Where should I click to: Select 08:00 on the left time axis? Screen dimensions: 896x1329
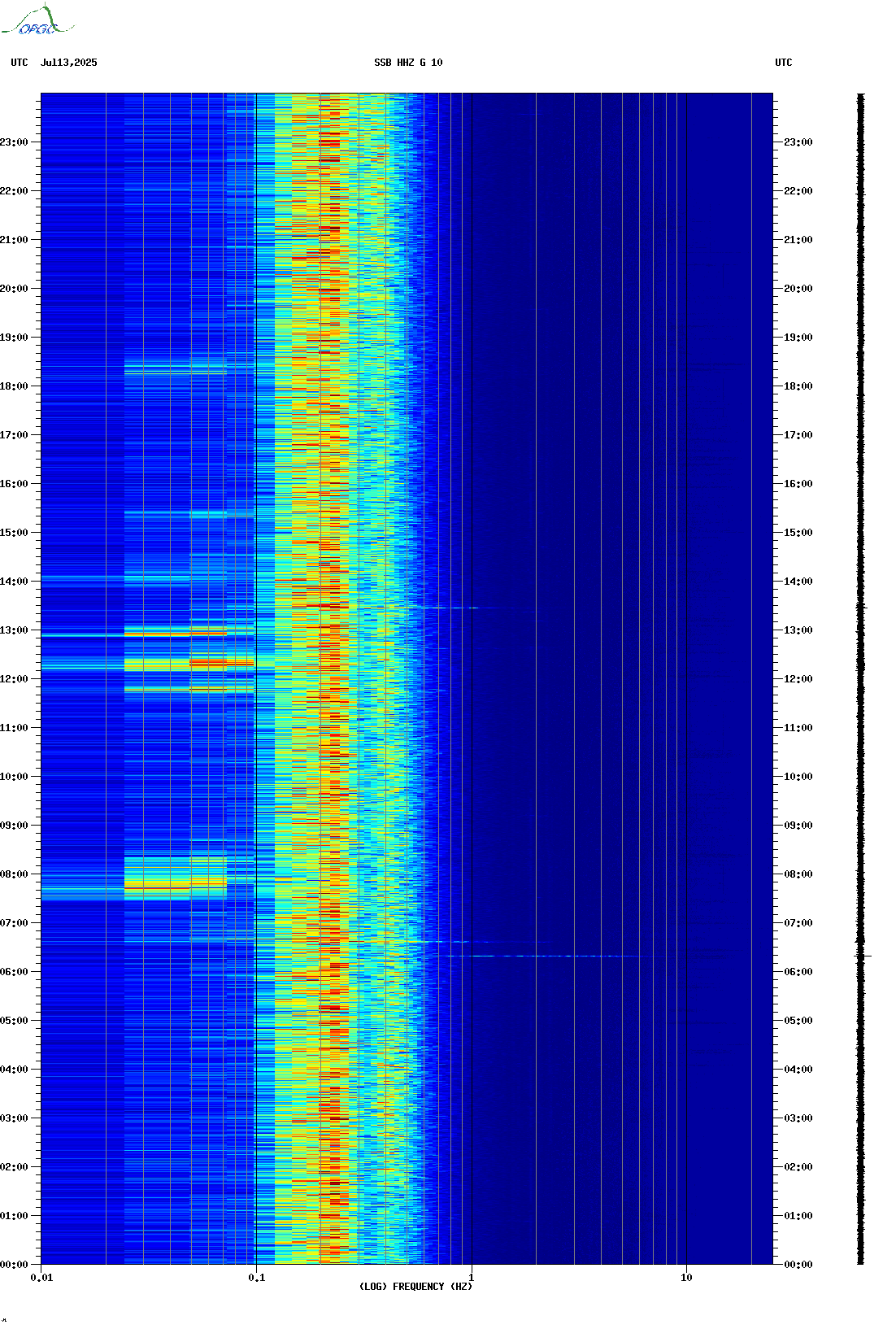pos(14,874)
